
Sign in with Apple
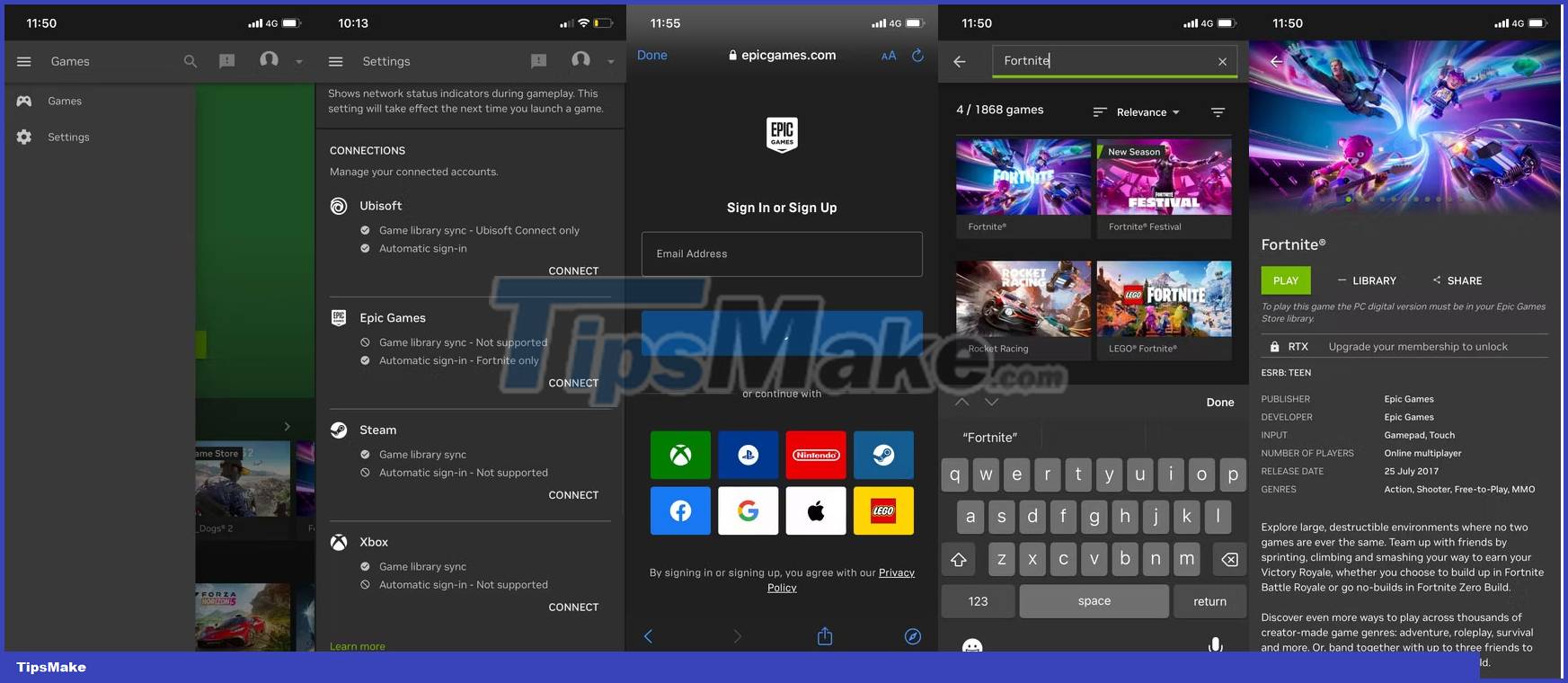pos(816,510)
